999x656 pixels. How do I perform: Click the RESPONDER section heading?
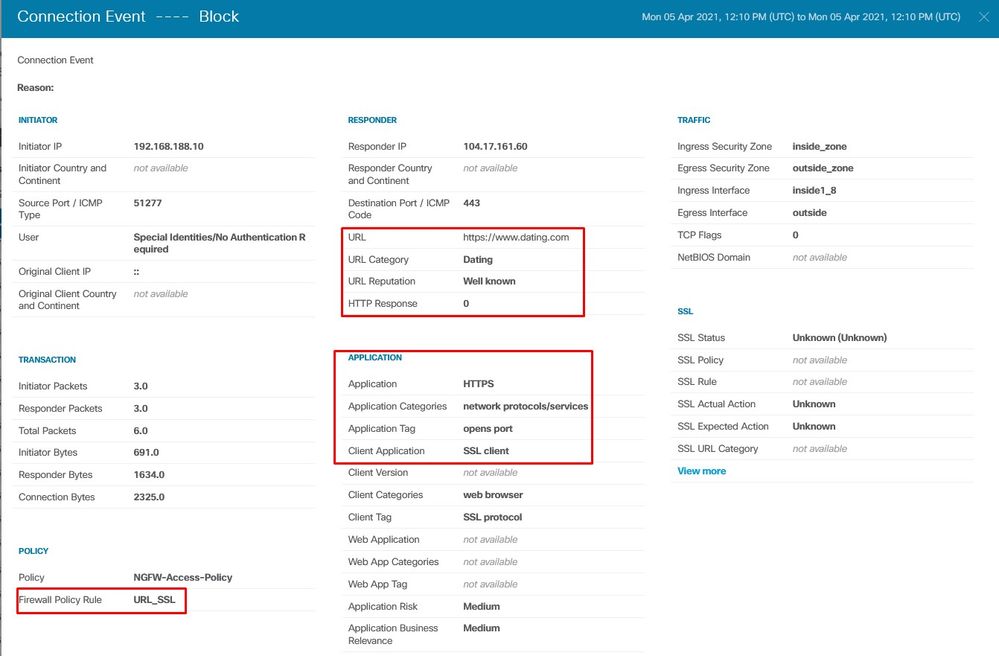[372, 120]
